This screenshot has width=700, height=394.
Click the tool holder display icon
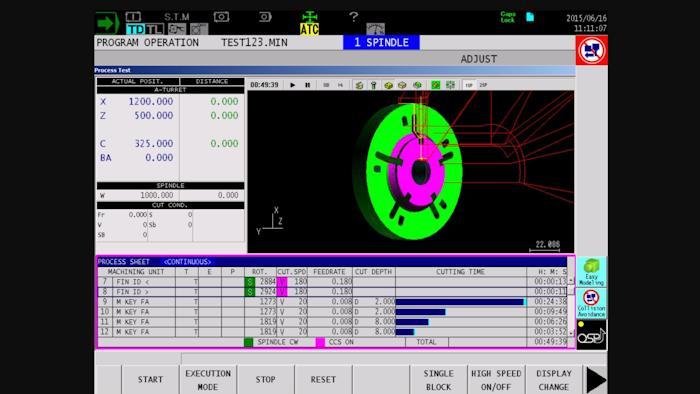pyautogui.click(x=374, y=85)
